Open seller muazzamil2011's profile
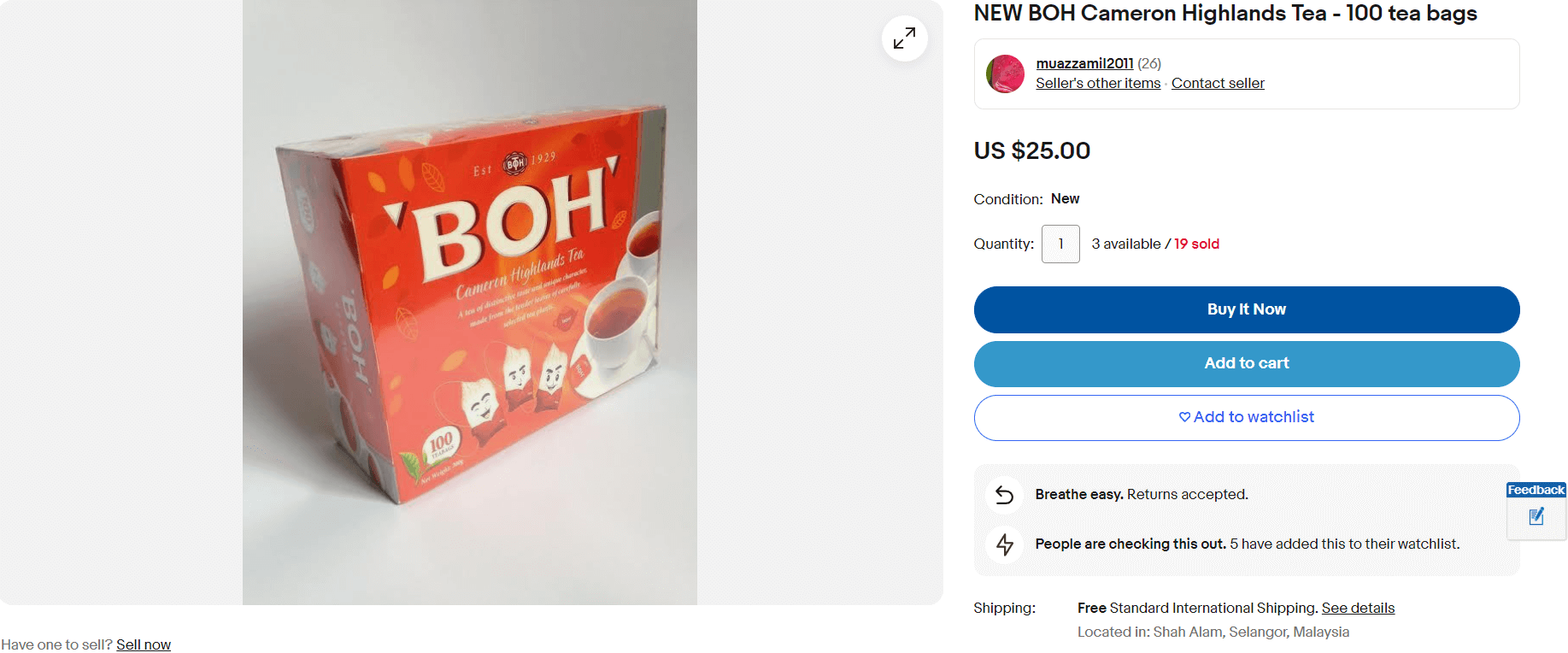Screen dimensions: 1568x653 point(1084,63)
